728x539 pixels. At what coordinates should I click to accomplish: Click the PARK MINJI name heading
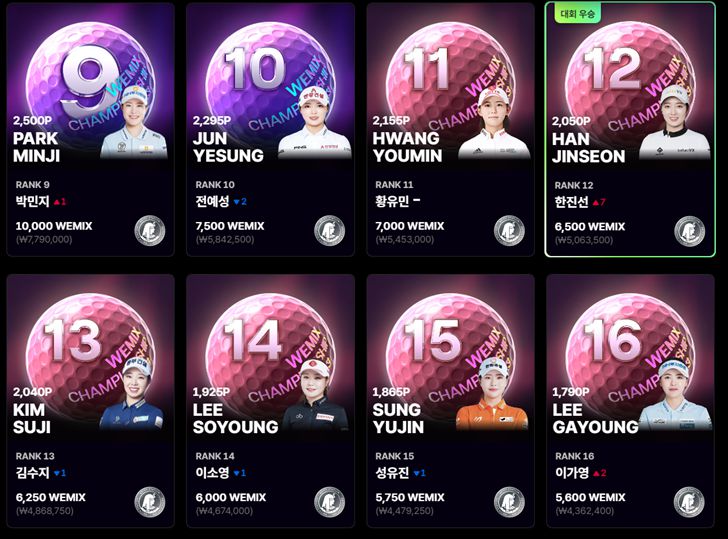36,147
